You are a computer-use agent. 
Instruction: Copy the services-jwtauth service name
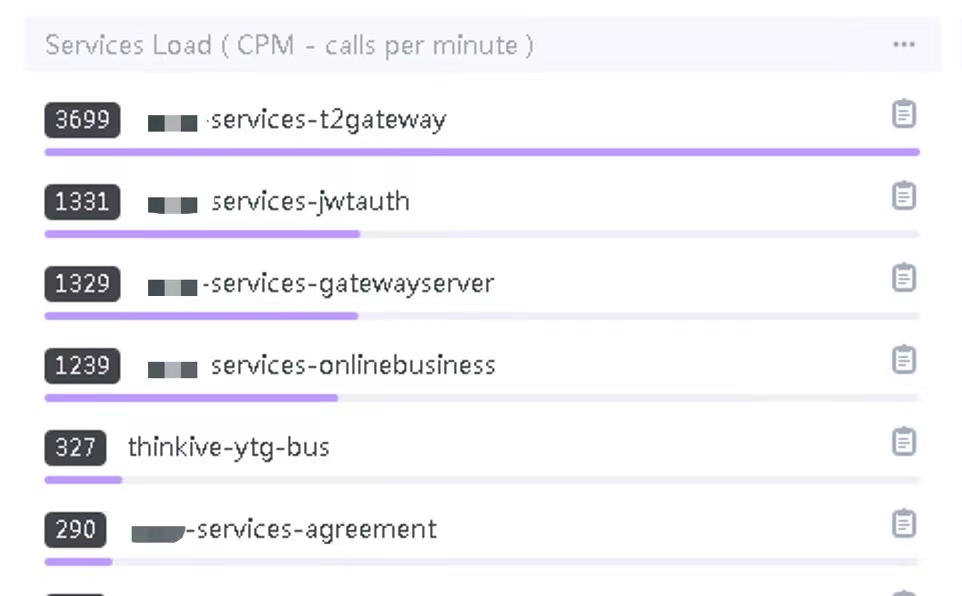click(904, 196)
